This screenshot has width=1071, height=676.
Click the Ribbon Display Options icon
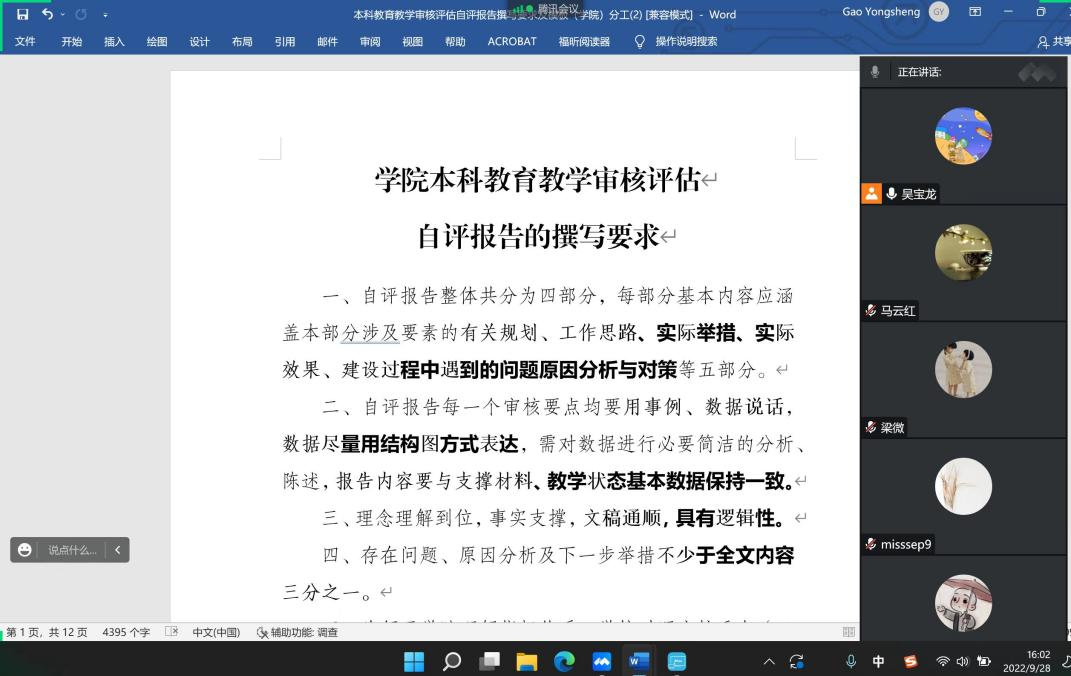975,13
